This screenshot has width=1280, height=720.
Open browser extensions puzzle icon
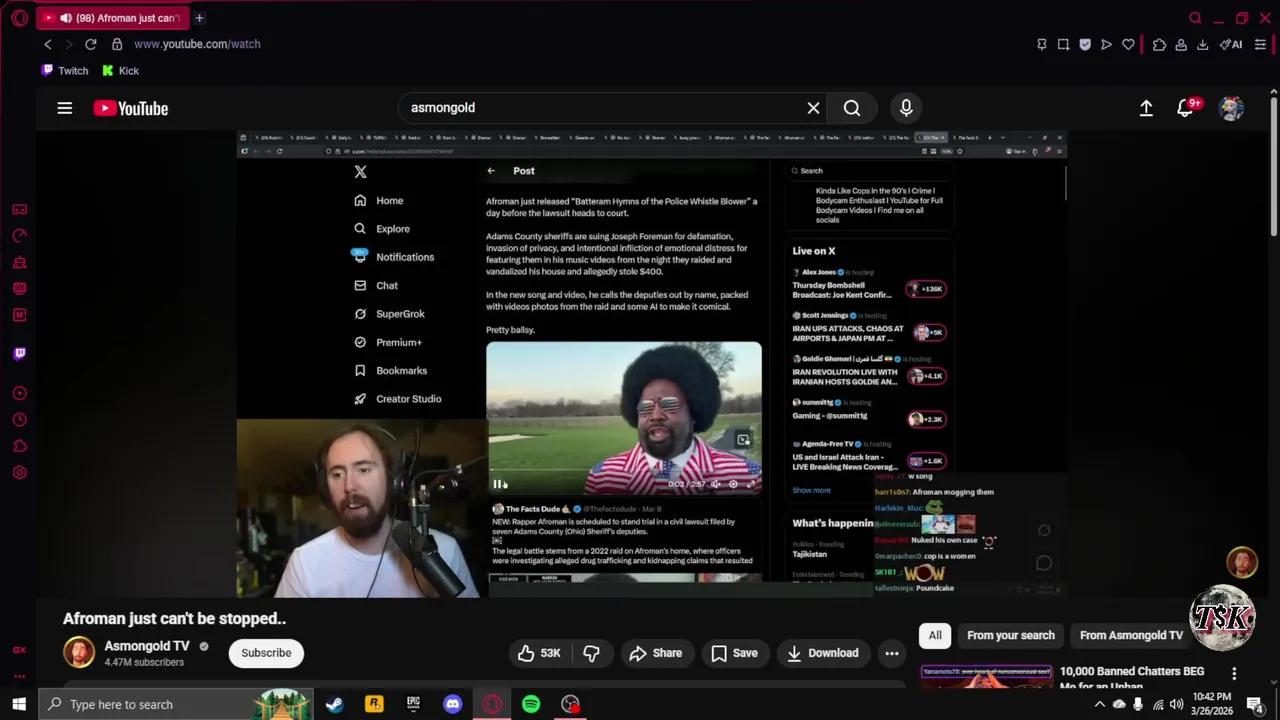click(x=1159, y=44)
